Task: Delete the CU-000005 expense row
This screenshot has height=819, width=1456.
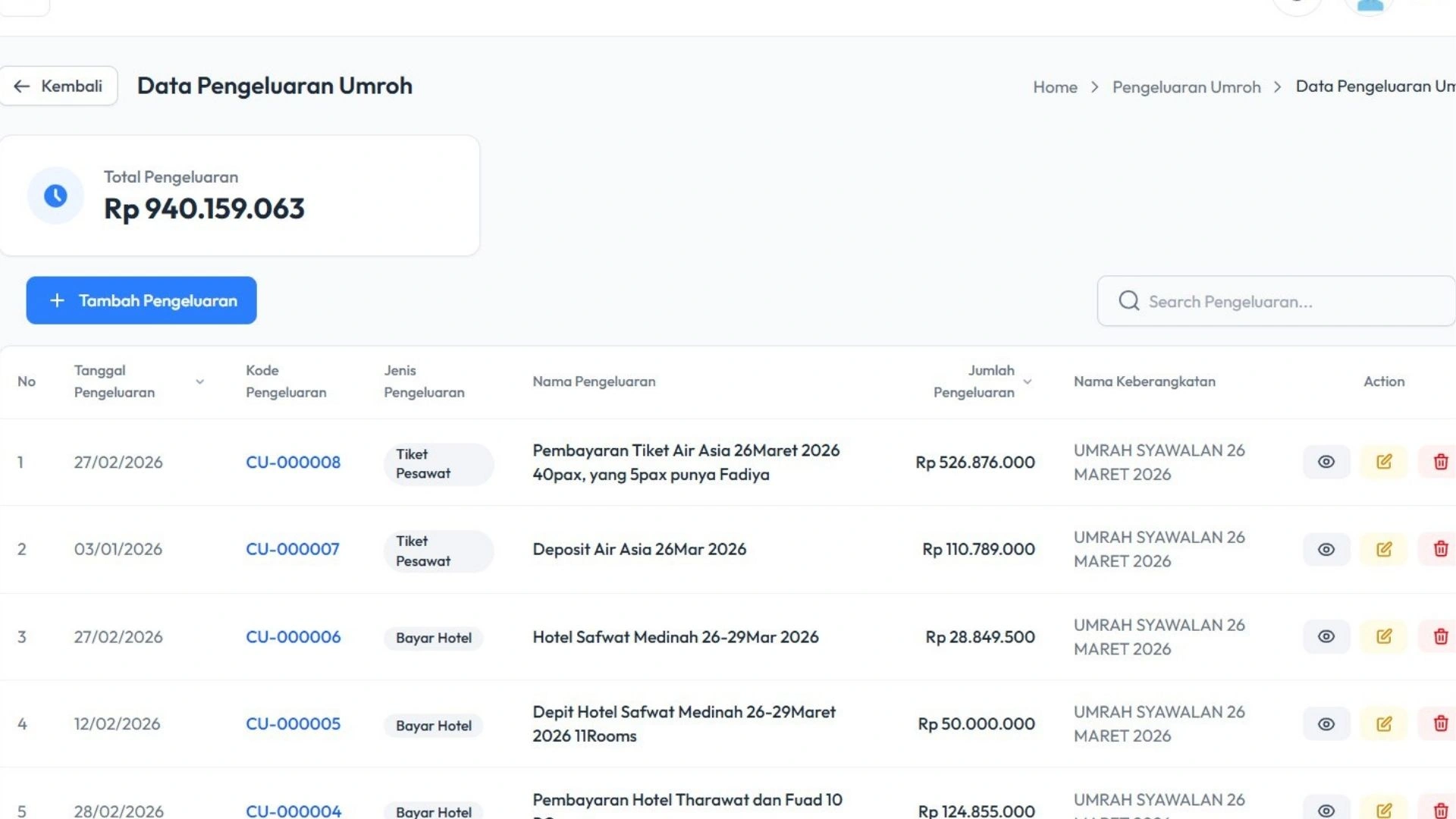Action: click(x=1440, y=723)
